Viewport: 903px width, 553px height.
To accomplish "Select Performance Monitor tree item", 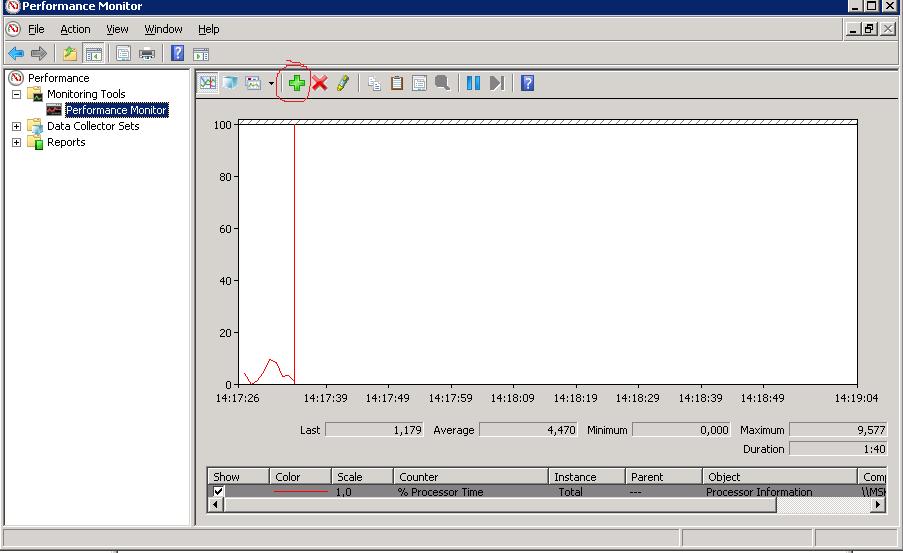I will point(116,110).
